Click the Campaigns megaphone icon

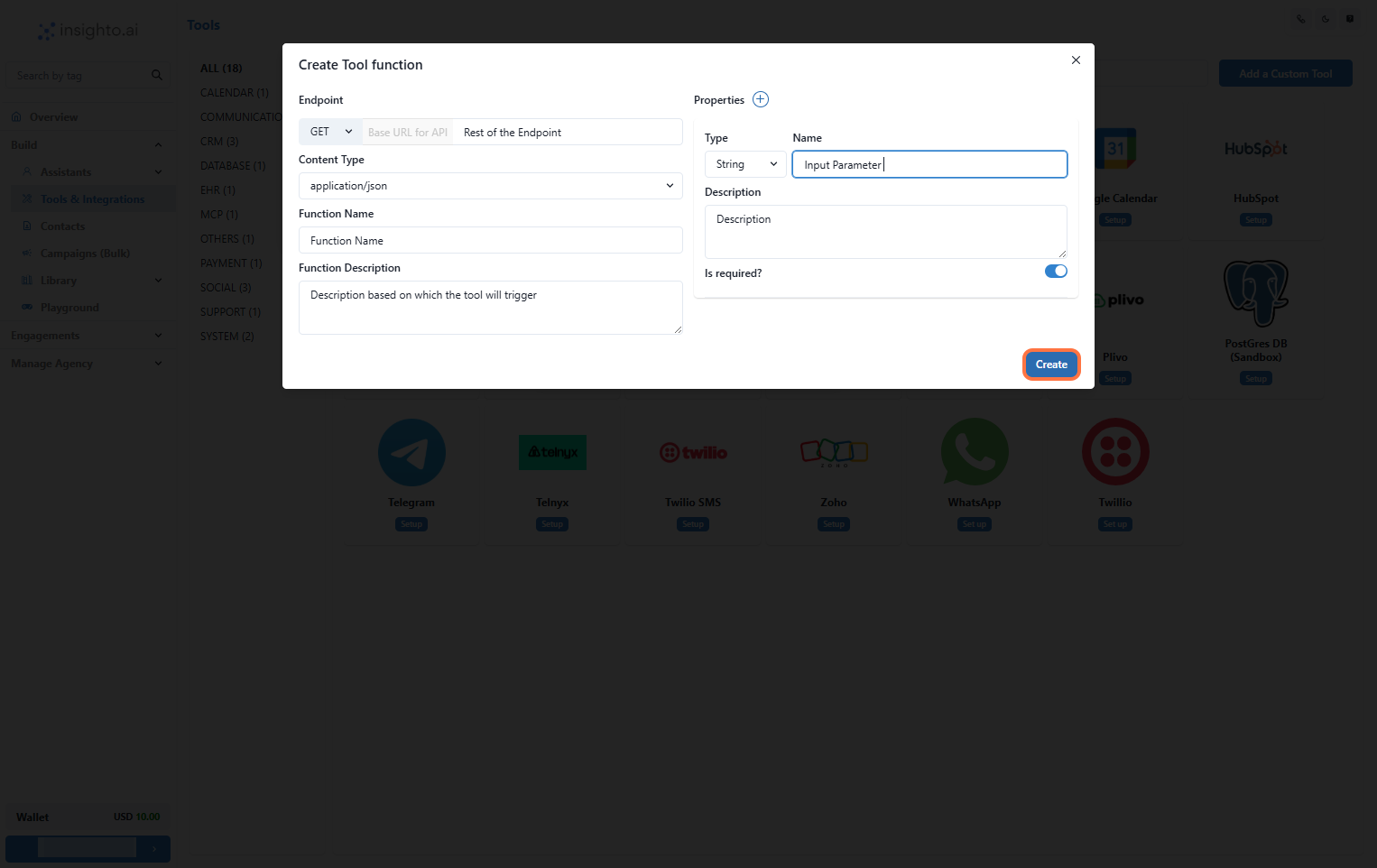[x=27, y=253]
